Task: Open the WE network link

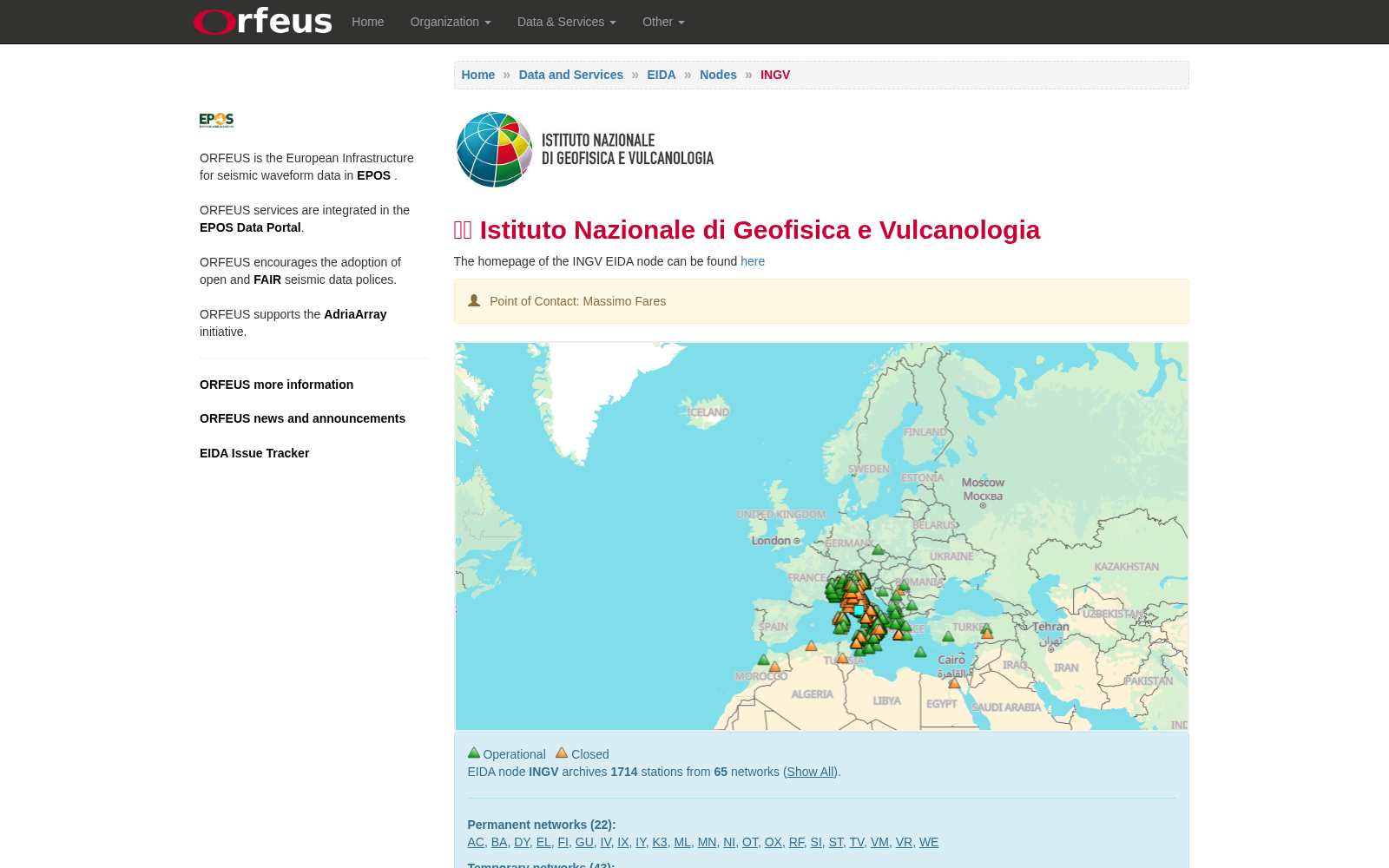Action: click(x=929, y=842)
